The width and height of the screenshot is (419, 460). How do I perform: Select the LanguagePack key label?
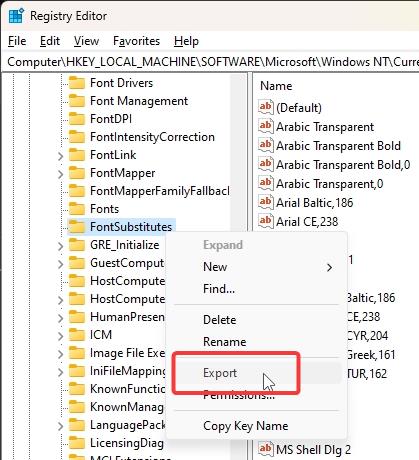128,425
